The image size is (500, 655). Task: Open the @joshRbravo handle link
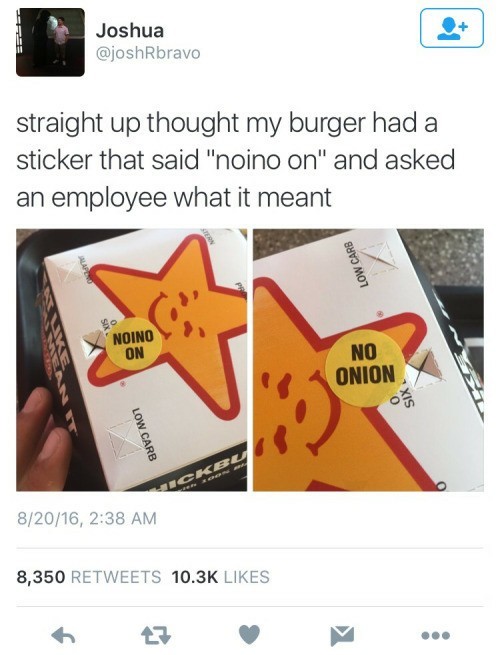pyautogui.click(x=148, y=53)
